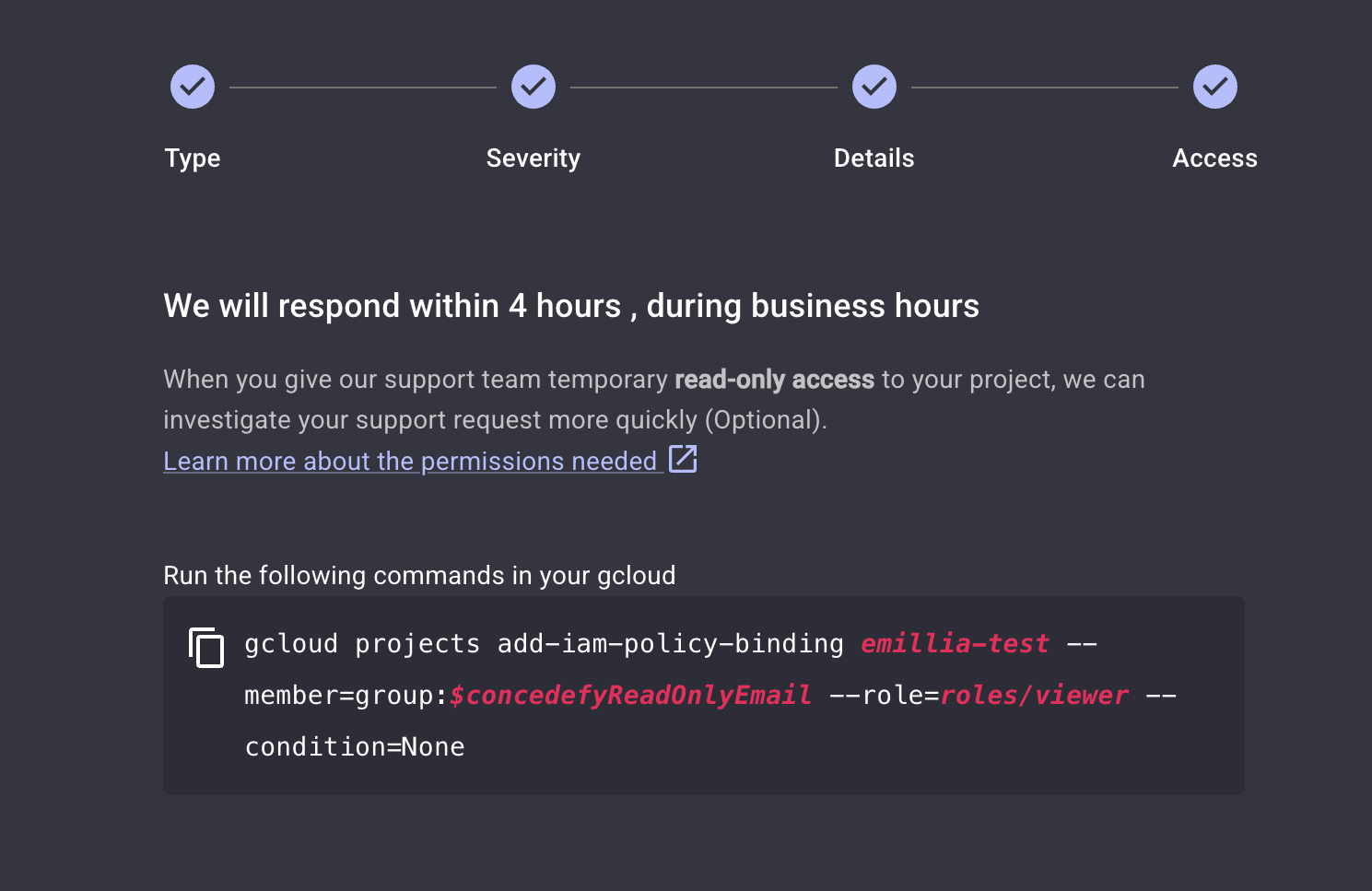Open Learn more about the permissions needed
This screenshot has height=891, width=1372.
coord(410,461)
